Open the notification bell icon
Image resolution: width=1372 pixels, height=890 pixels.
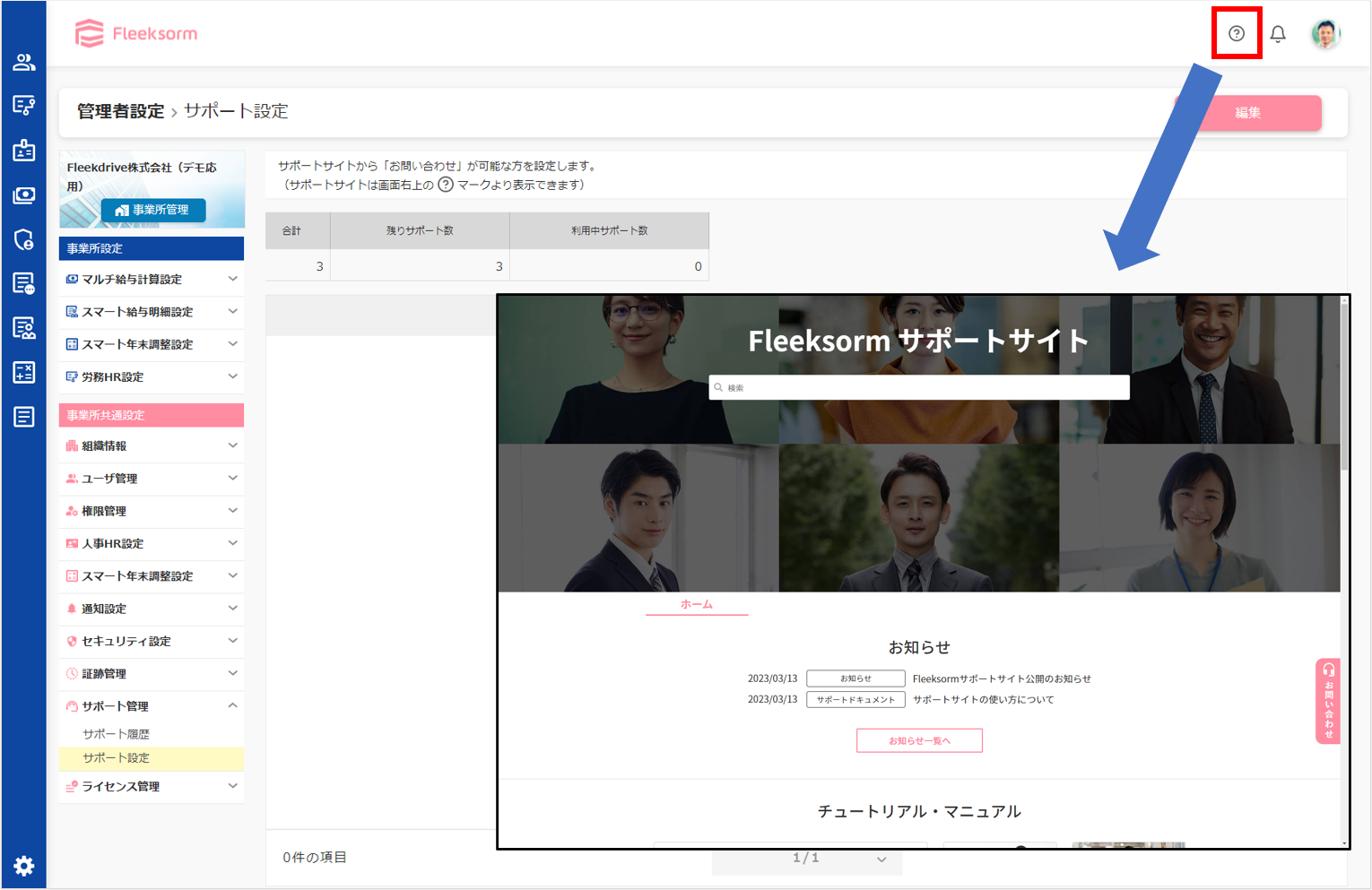[1278, 33]
